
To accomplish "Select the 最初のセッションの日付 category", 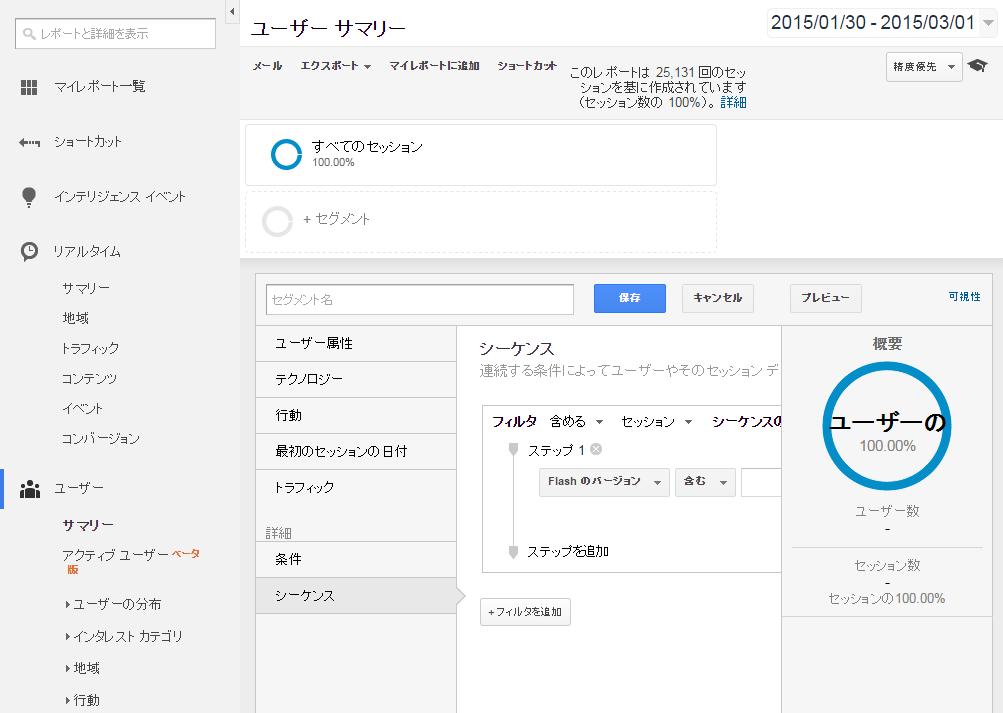I will (356, 451).
